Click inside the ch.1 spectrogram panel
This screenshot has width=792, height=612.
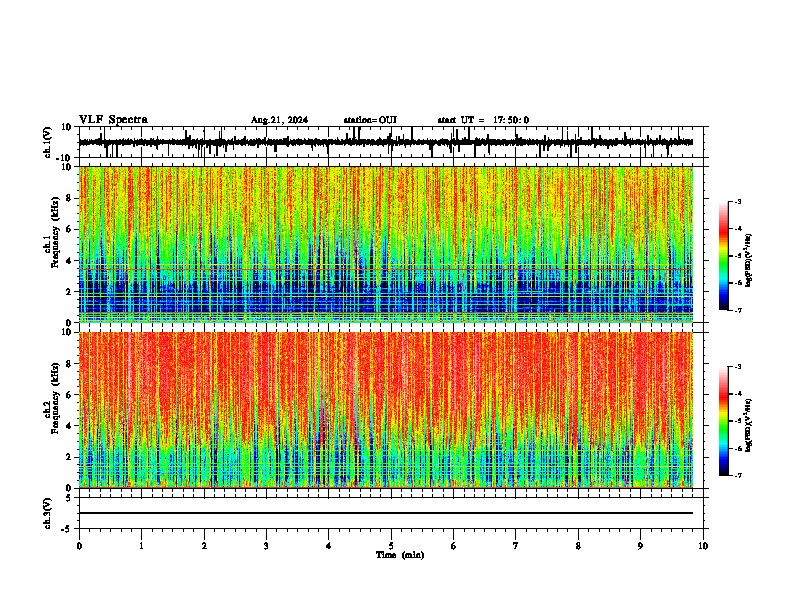pyautogui.click(x=386, y=244)
